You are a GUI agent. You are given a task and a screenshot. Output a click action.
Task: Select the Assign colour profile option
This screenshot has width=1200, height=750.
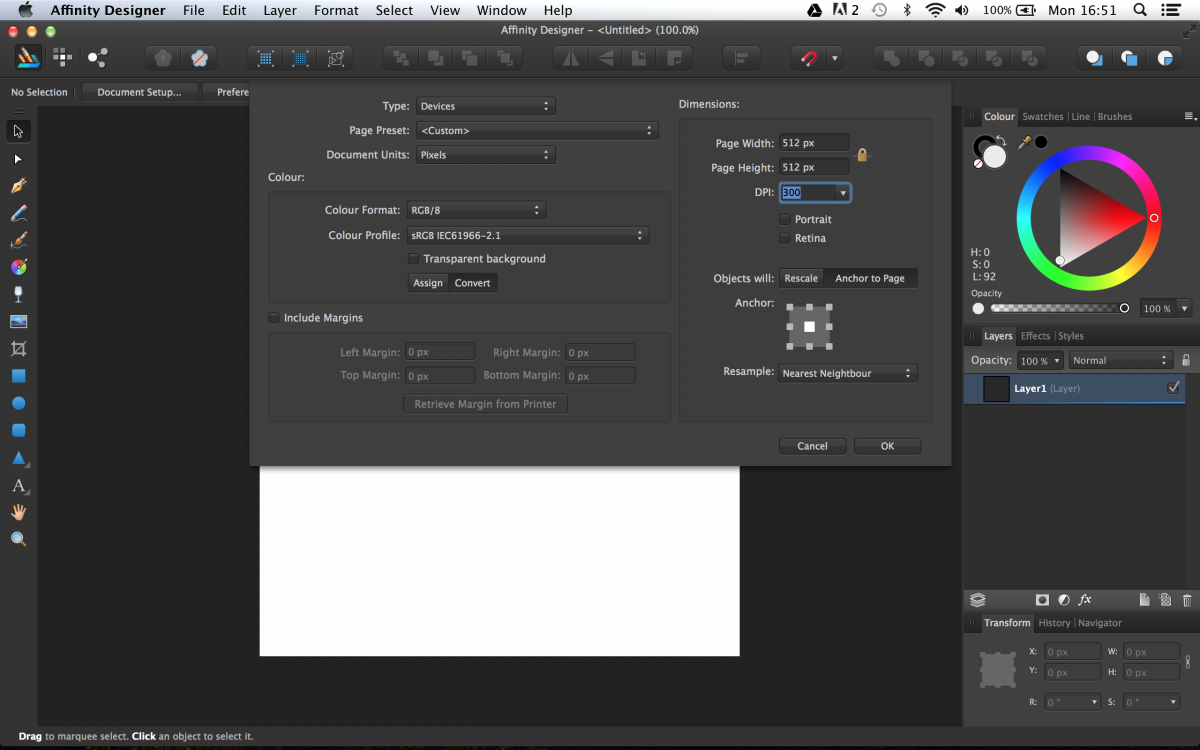tap(428, 283)
